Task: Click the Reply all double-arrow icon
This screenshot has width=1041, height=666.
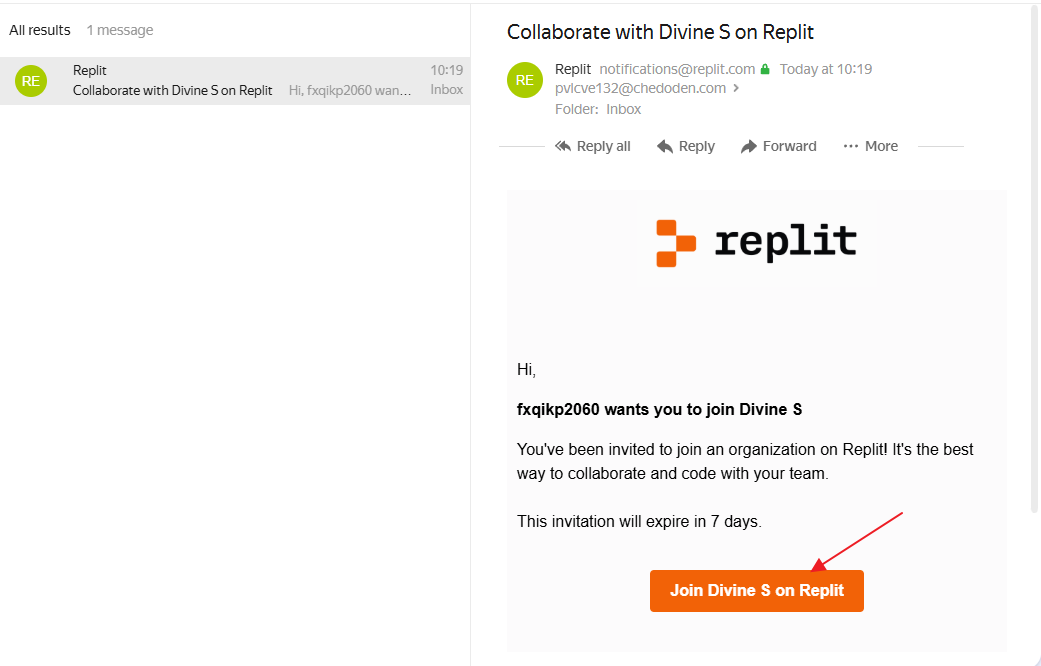Action: [x=564, y=146]
